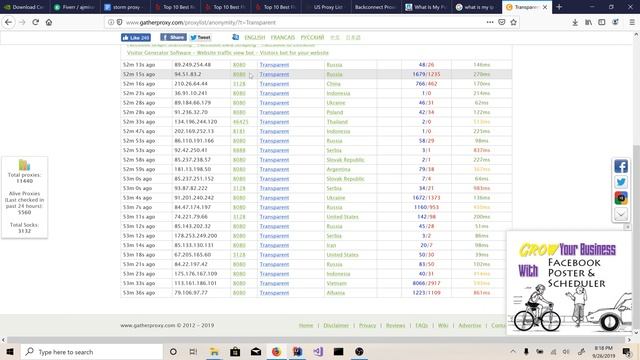Go back with the browser back arrow
Screen dimensions: 640x360
pyautogui.click(x=9, y=22)
